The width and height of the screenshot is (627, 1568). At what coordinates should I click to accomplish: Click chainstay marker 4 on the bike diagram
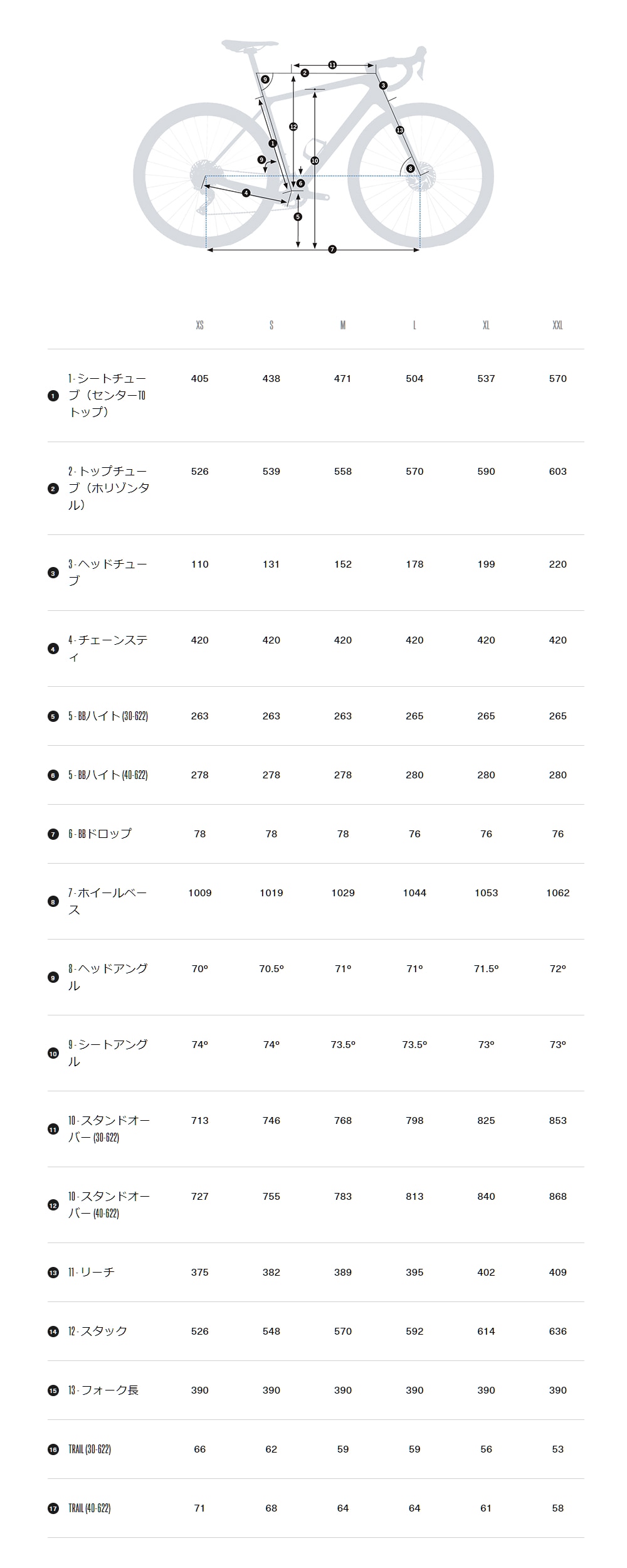tap(246, 193)
